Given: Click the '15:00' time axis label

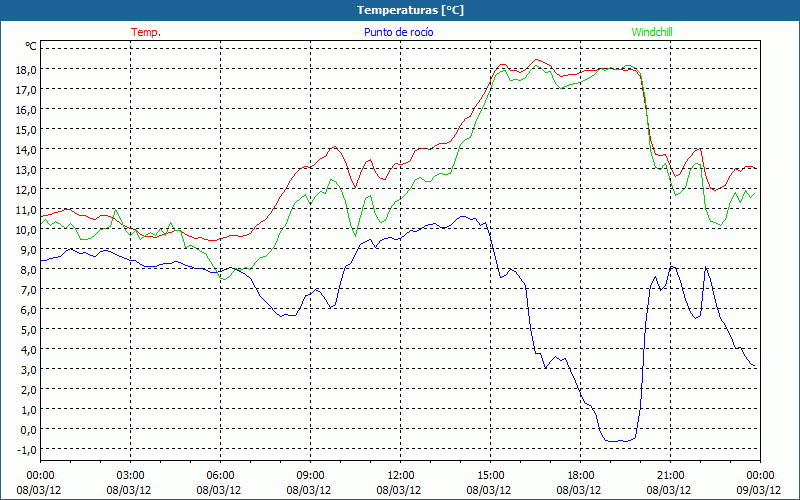Looking at the screenshot, I should point(490,476).
